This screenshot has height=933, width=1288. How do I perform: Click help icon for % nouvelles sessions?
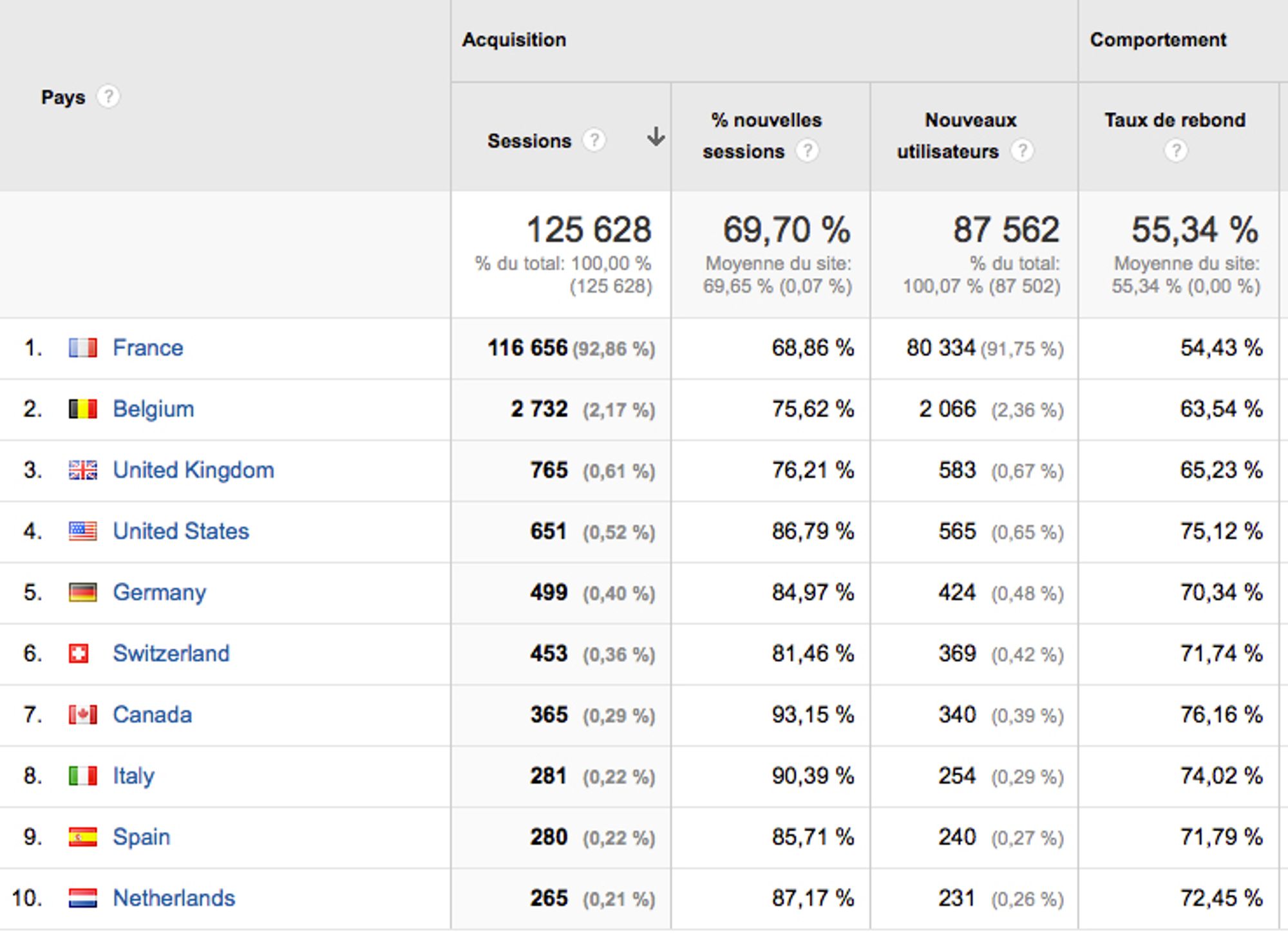click(807, 151)
